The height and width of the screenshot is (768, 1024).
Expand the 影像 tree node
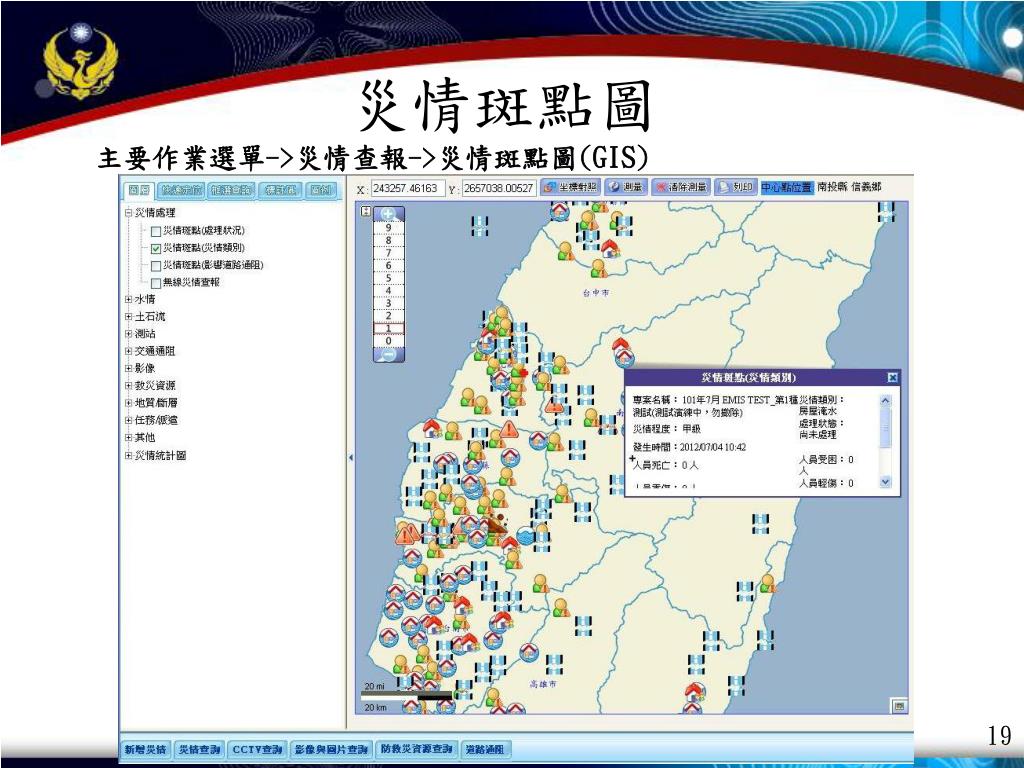coord(129,368)
